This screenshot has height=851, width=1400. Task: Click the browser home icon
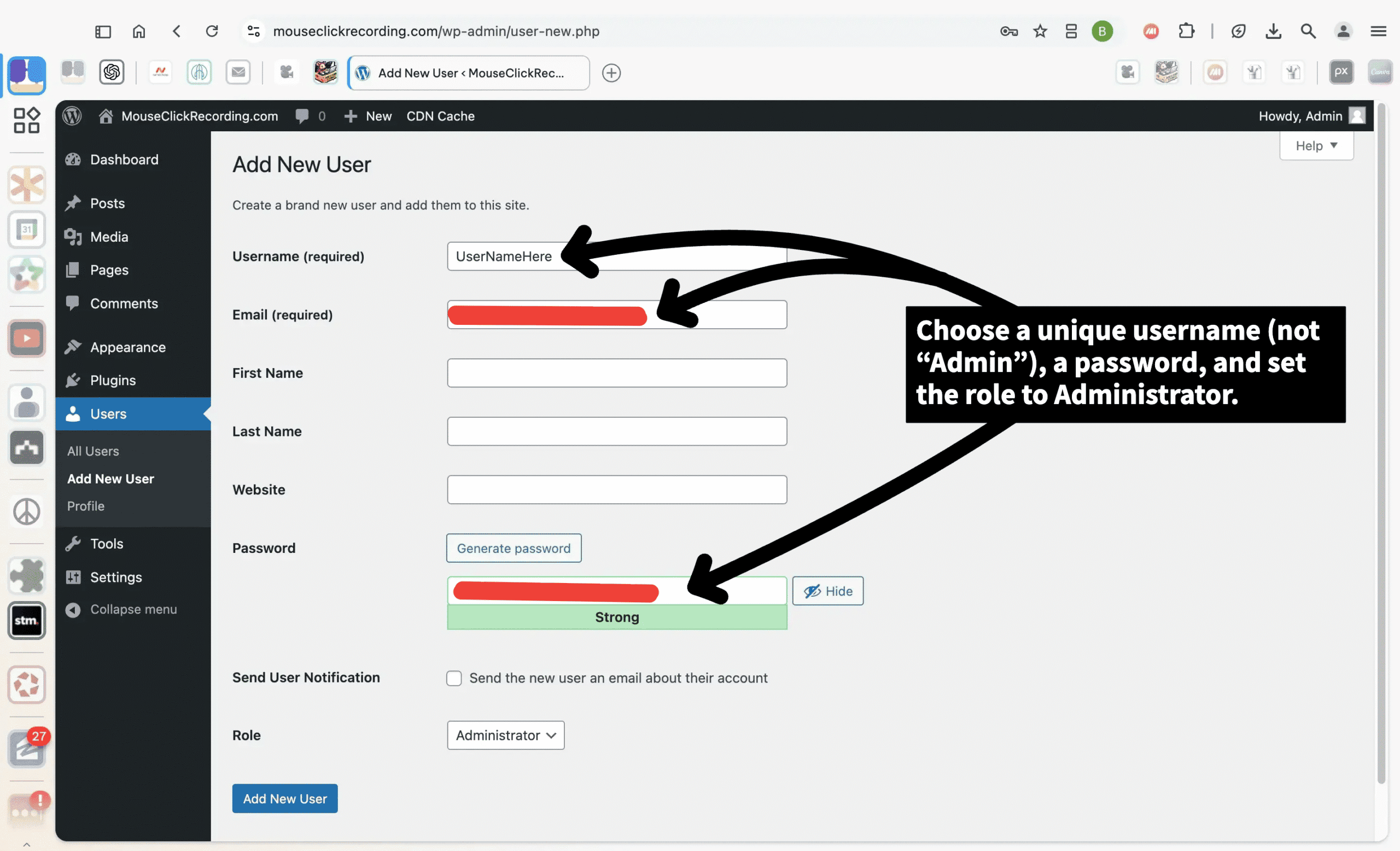click(139, 31)
